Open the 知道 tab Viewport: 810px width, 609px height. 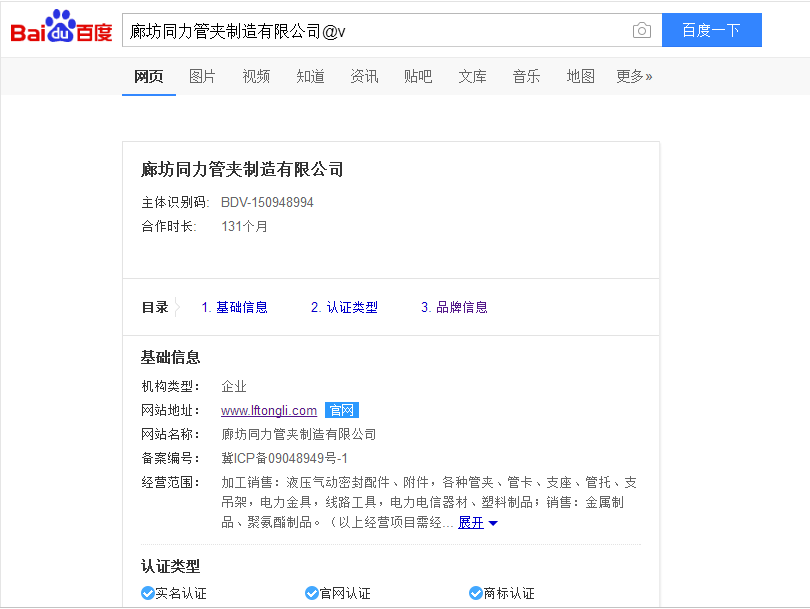click(310, 76)
